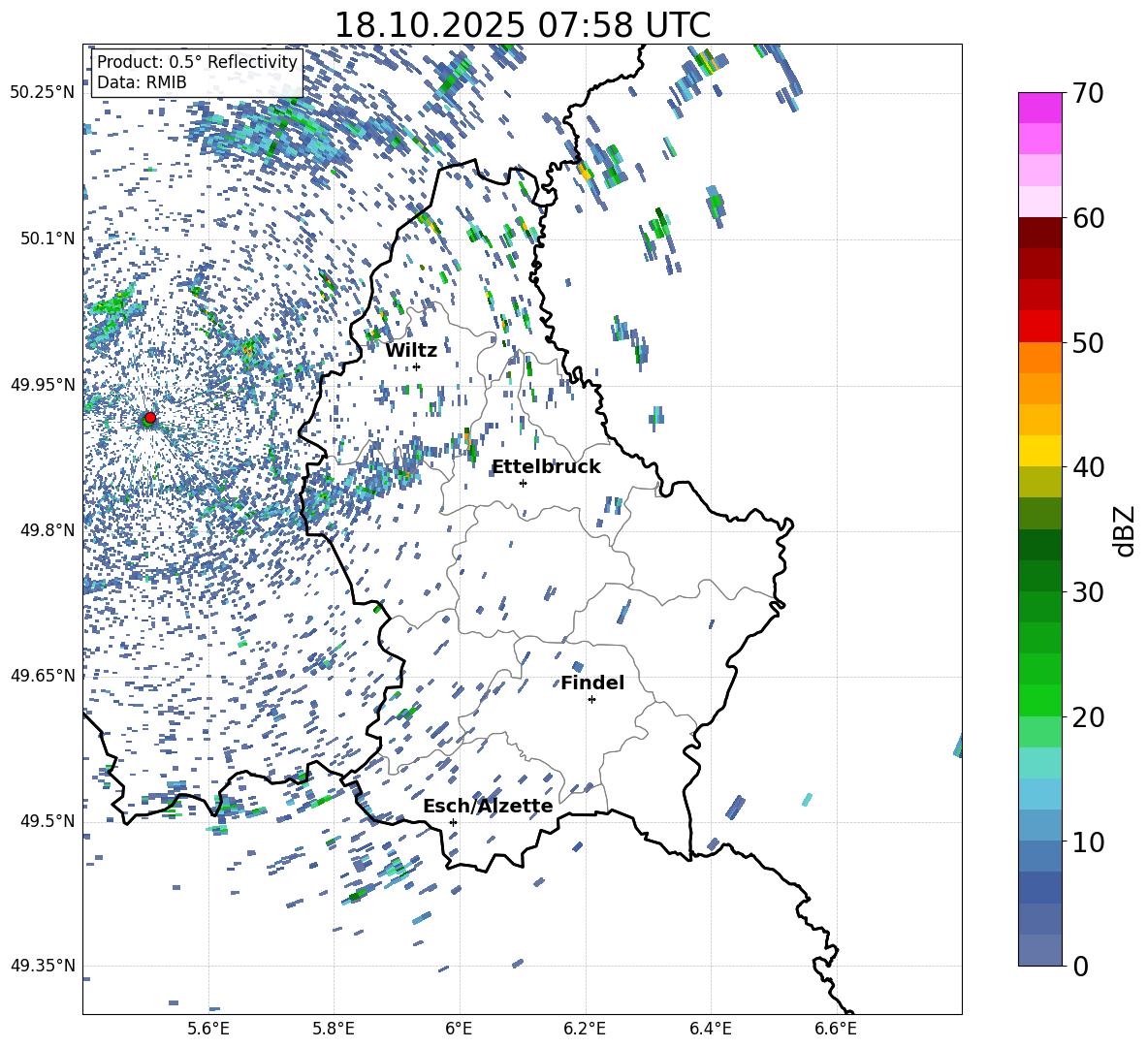Click the 10 tick on the colorbar
Screen dimensions: 1148x1048
point(1088,842)
